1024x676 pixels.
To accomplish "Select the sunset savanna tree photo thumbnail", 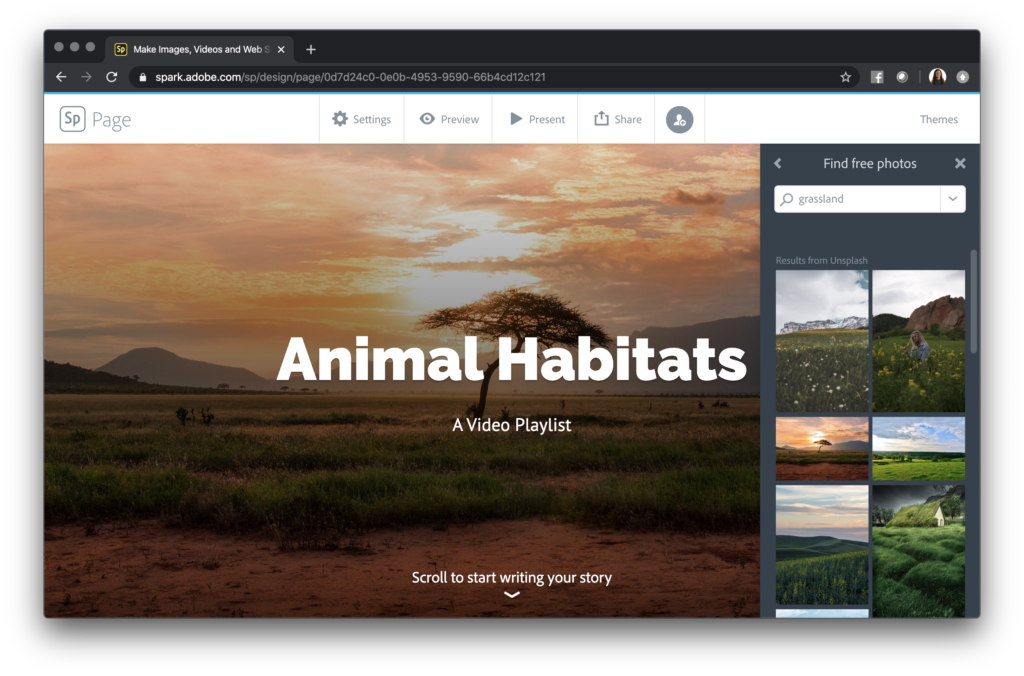I will (822, 449).
